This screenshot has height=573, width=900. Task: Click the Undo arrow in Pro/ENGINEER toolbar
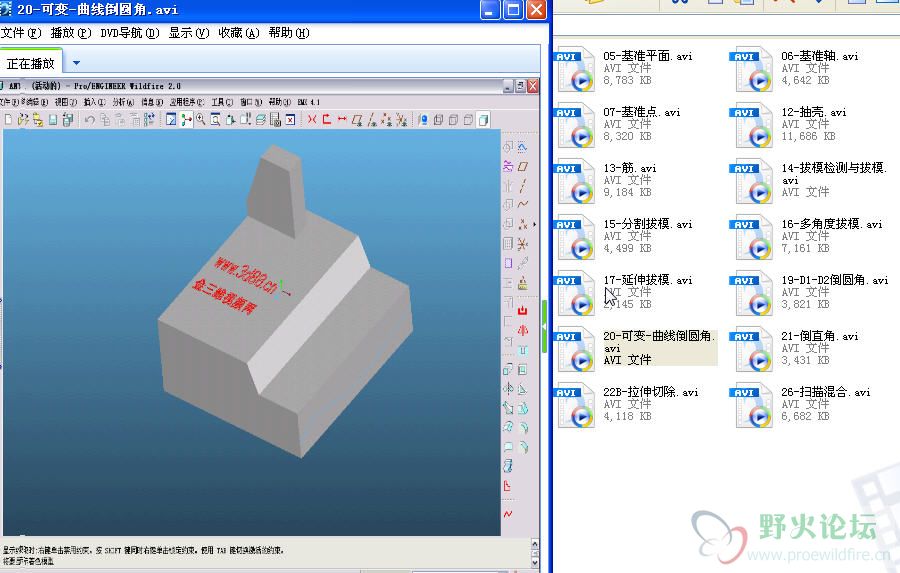tap(90, 119)
